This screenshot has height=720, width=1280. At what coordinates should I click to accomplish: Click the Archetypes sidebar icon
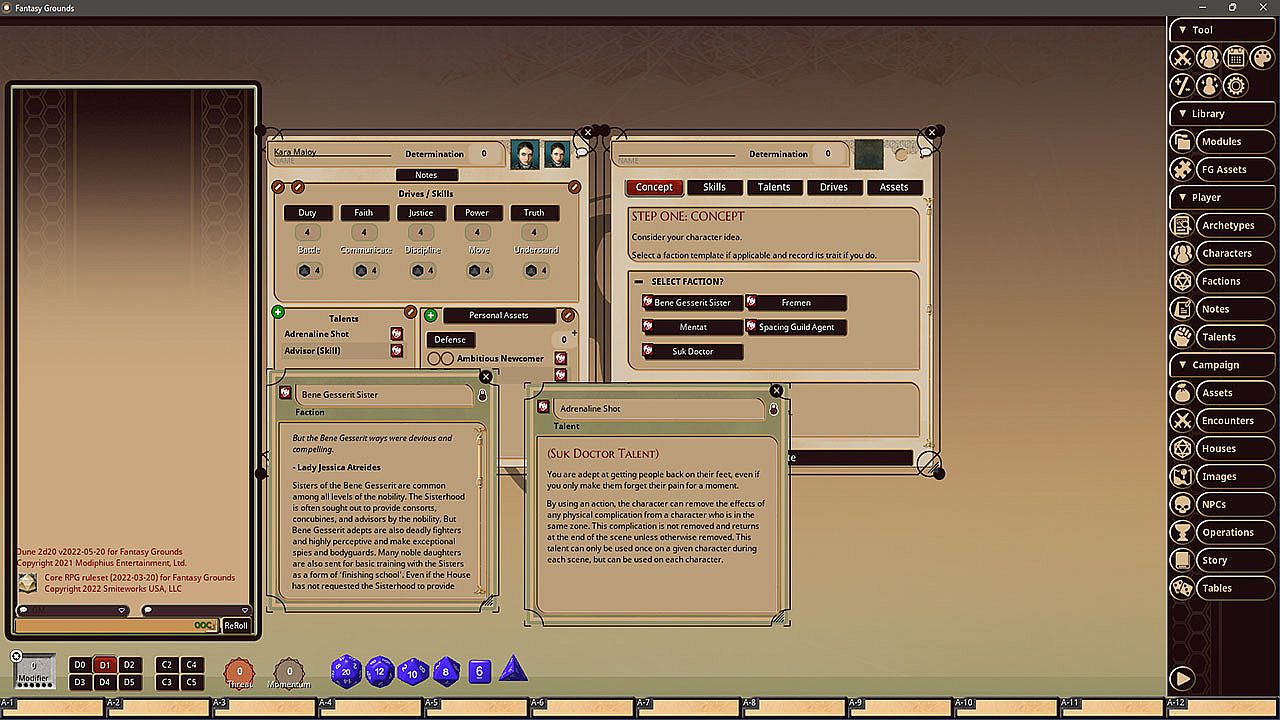[x=1182, y=226]
